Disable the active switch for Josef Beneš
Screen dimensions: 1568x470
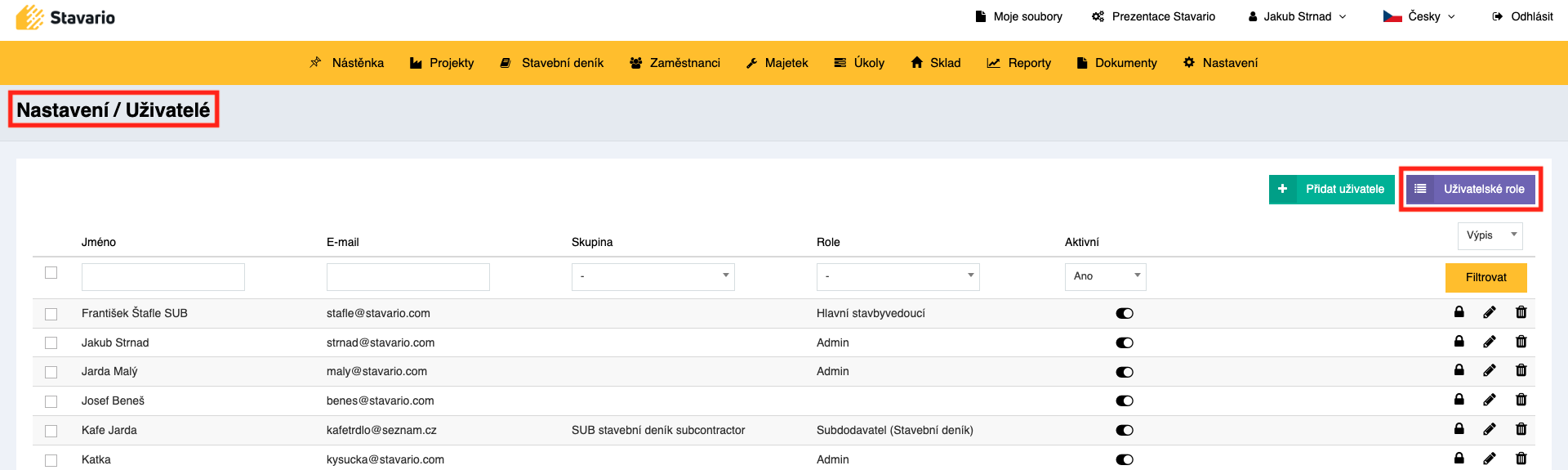coord(1125,401)
